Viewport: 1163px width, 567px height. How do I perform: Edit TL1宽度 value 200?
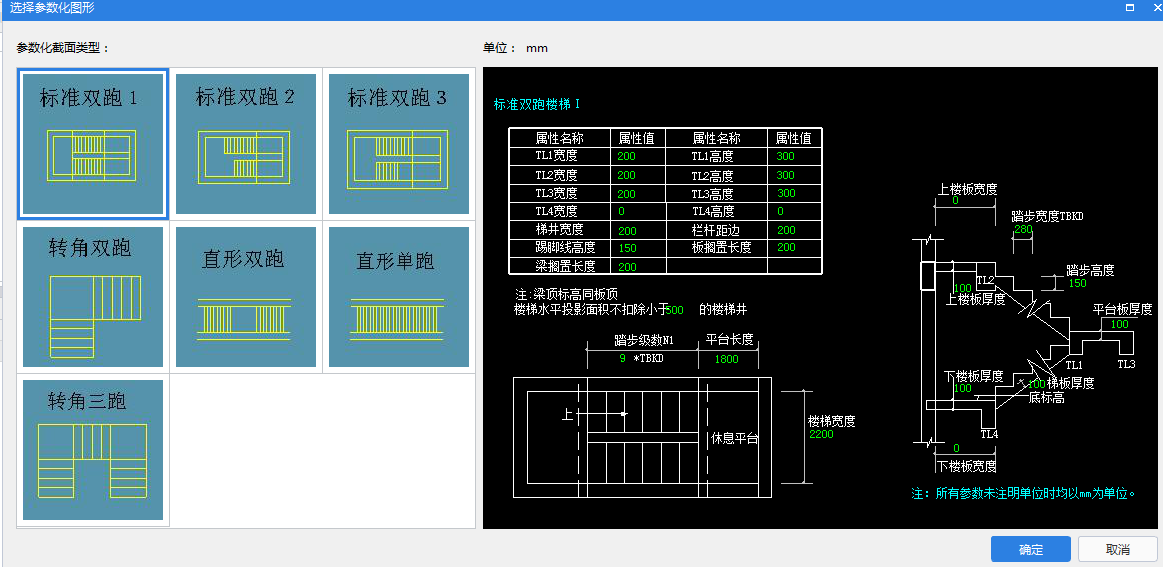626,157
